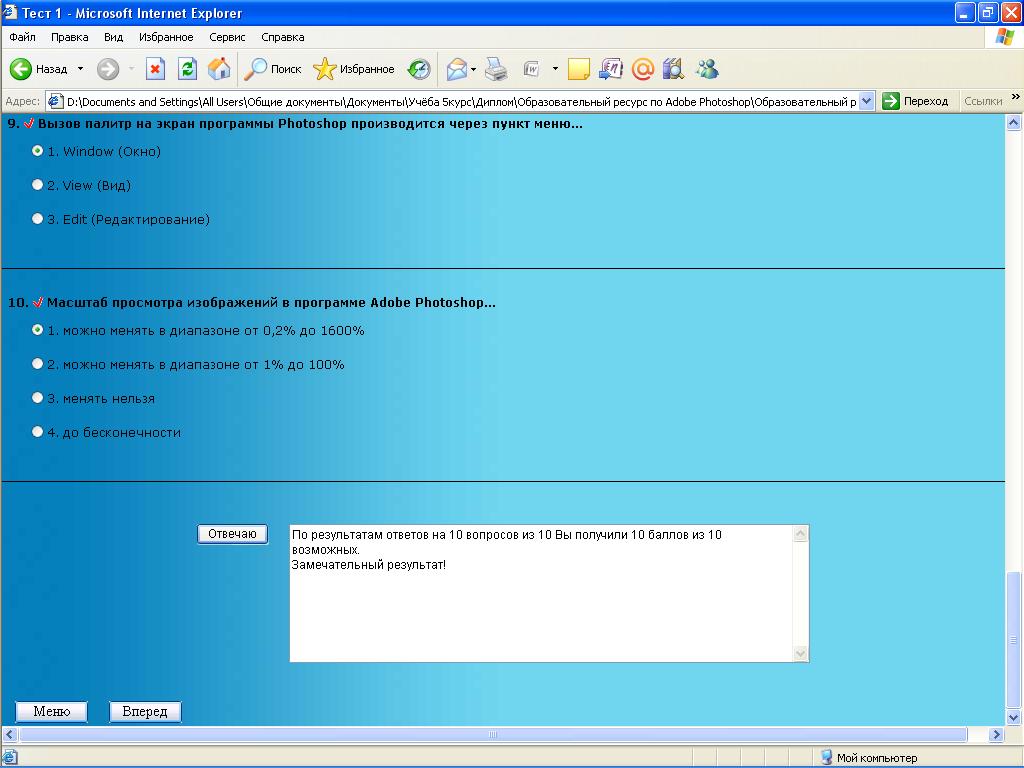This screenshot has width=1024, height=768.
Task: Click the Вперед button
Action: pos(145,711)
